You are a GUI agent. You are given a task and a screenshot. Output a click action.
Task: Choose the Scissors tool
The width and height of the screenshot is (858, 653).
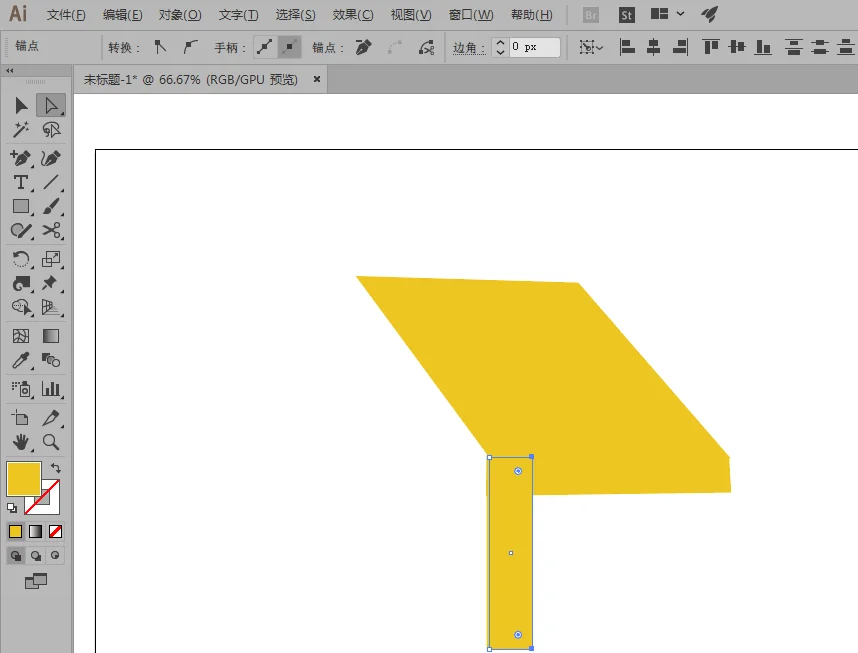point(51,230)
